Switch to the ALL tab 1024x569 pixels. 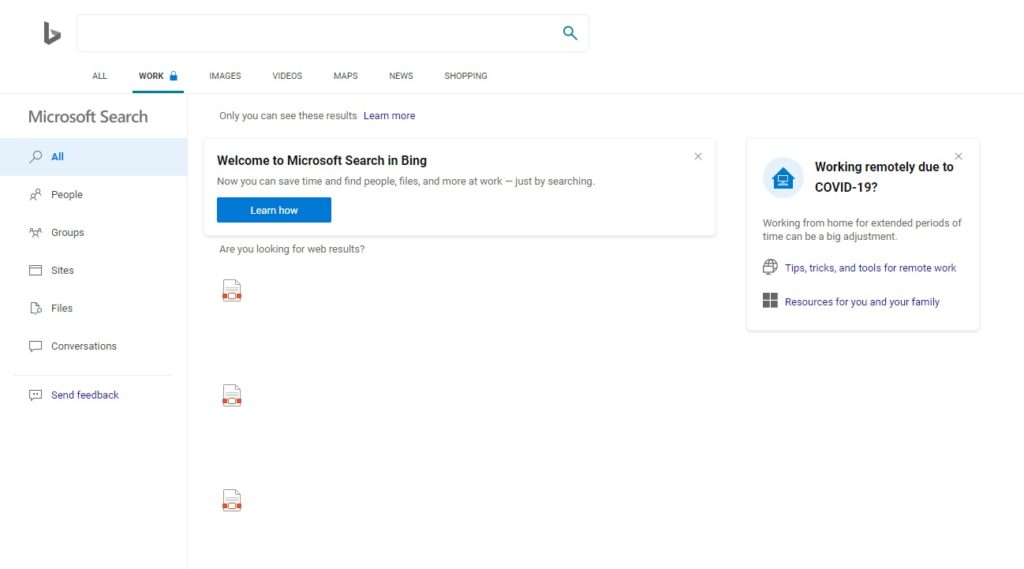click(99, 76)
